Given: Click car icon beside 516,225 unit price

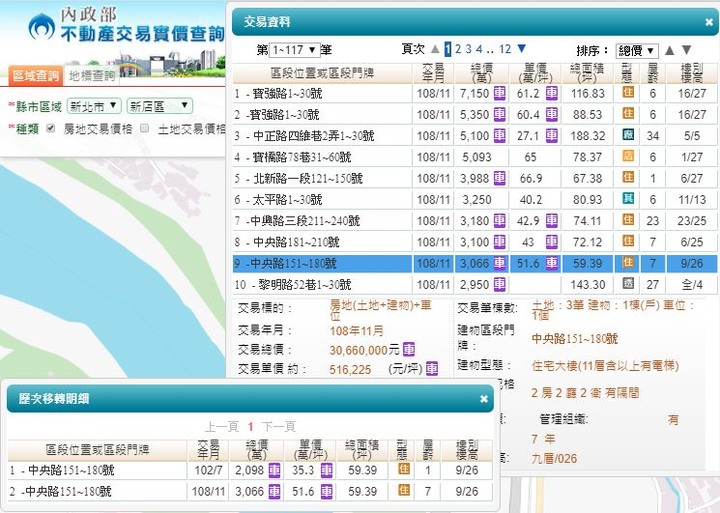Looking at the screenshot, I should [x=432, y=368].
